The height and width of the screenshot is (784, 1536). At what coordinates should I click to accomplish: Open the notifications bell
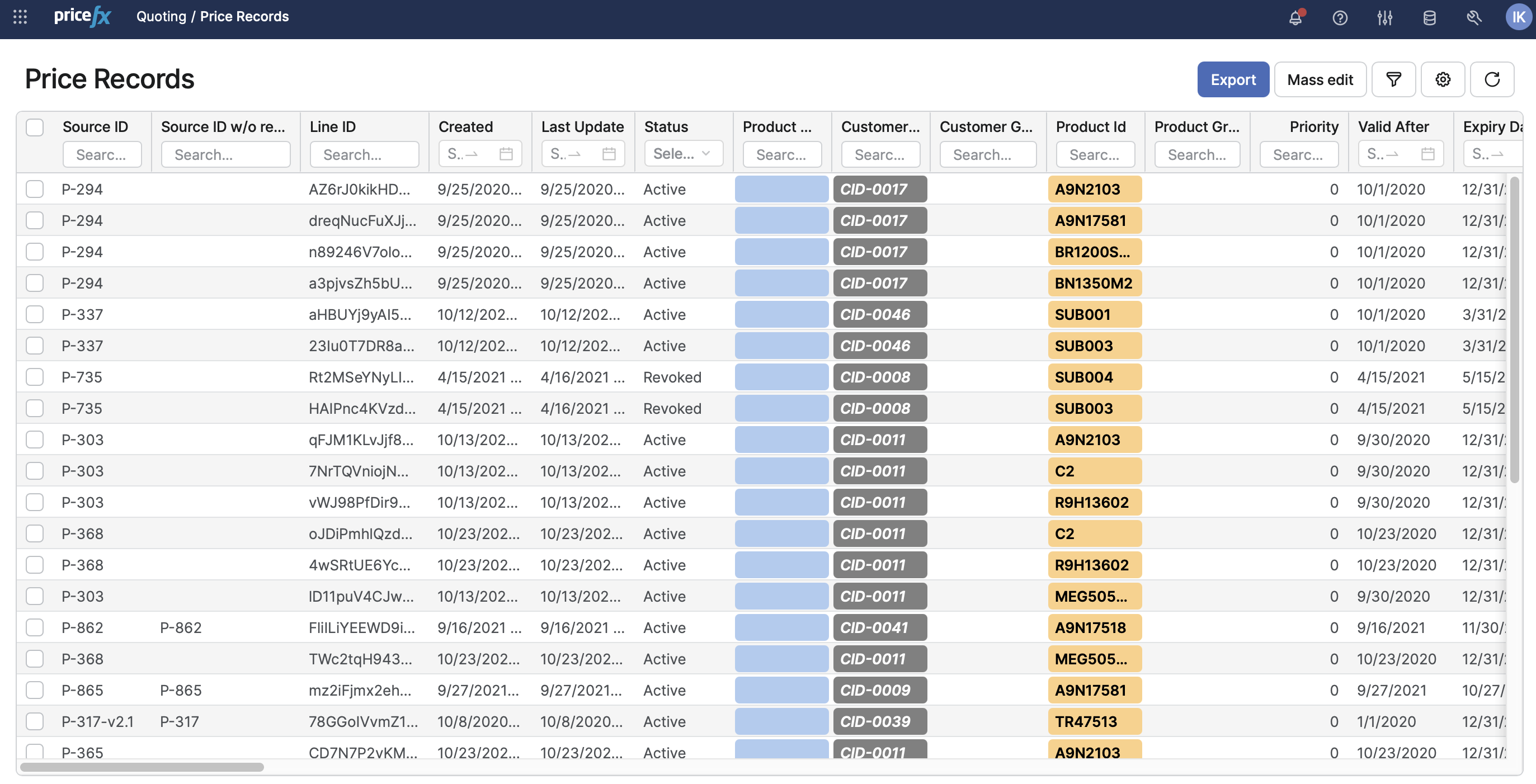pyautogui.click(x=1294, y=18)
